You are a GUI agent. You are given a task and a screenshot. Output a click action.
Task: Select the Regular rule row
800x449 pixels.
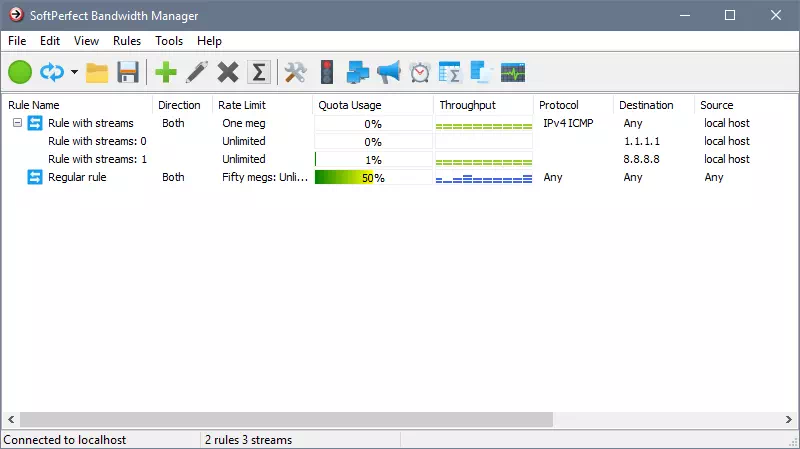399,178
